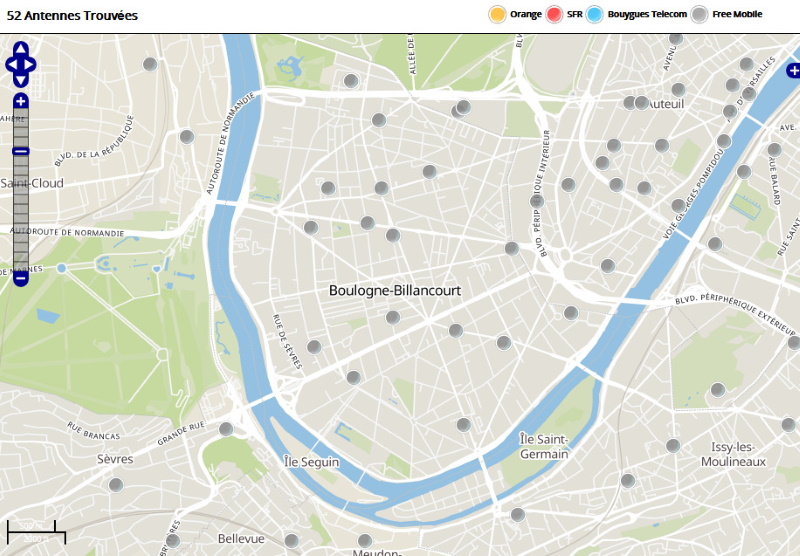Click the "52 Antennes Trouvées" heading
The height and width of the screenshot is (556, 800).
pos(72,16)
